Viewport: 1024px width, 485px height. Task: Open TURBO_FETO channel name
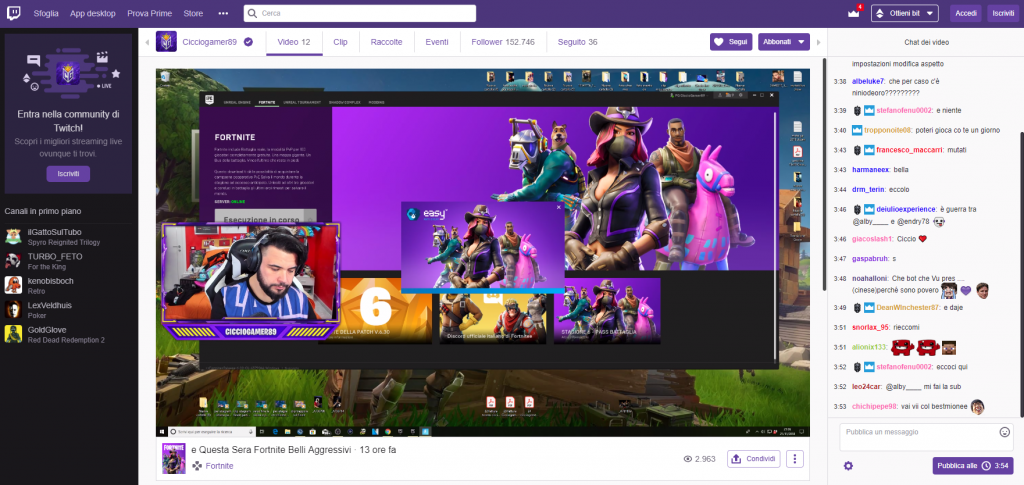pos(55,257)
